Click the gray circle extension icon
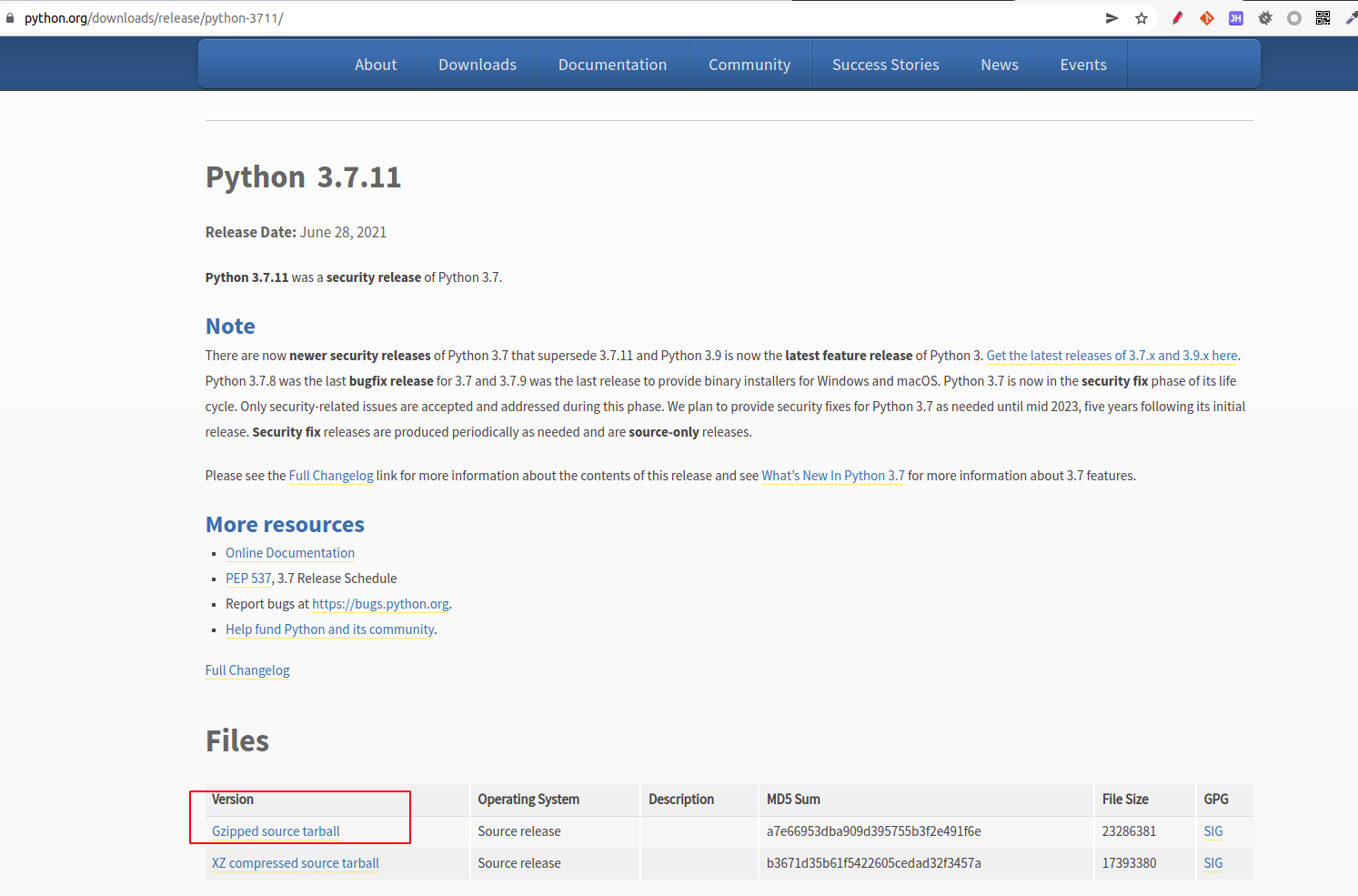Screen dimensions: 1358x896 coord(1294,18)
